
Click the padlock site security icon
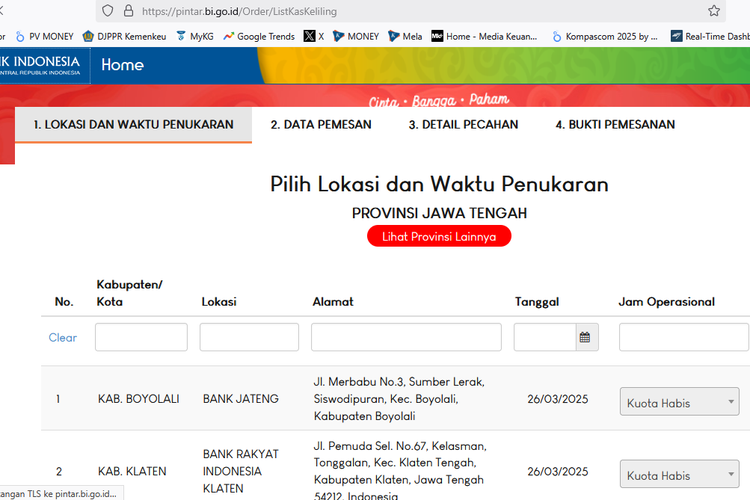(x=128, y=11)
